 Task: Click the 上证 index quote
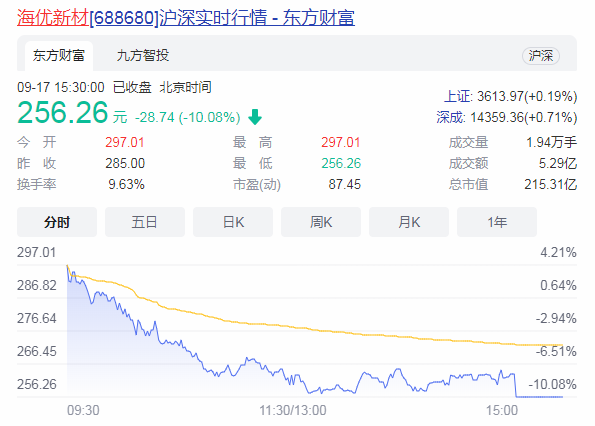tap(511, 96)
